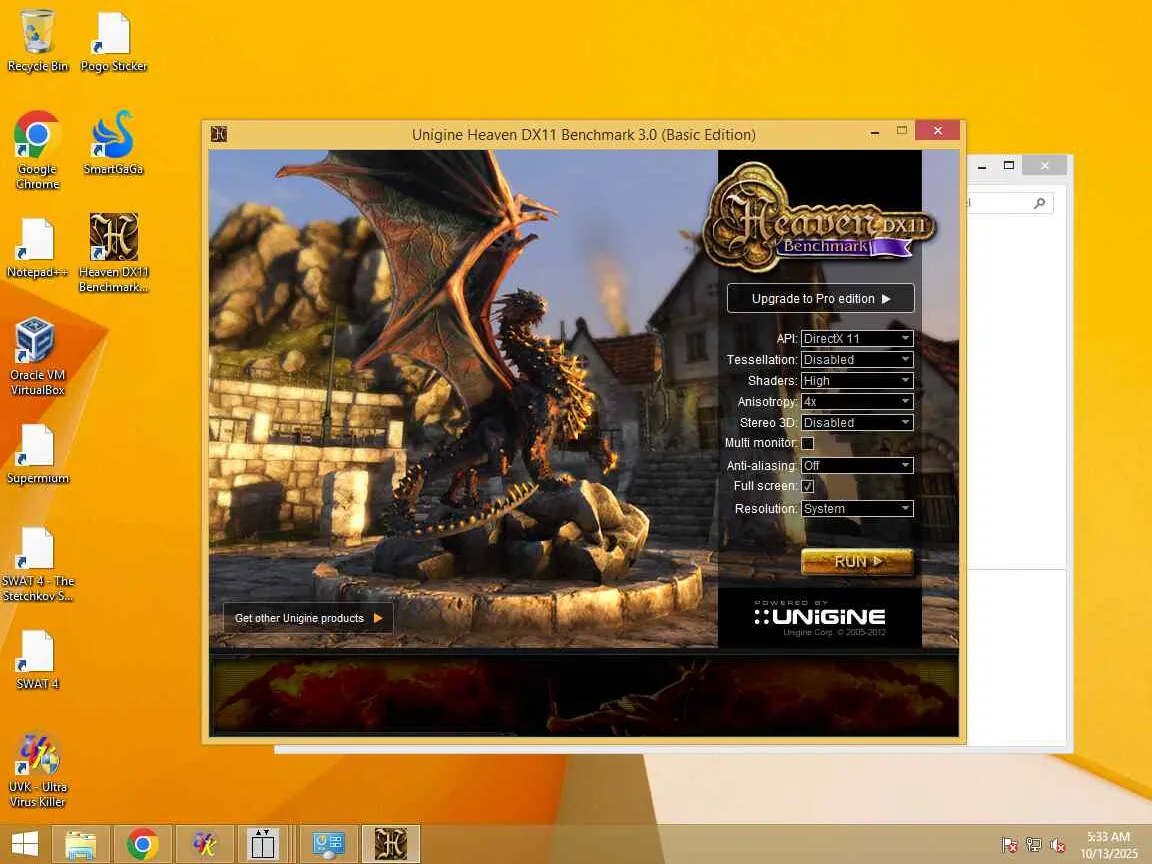The width and height of the screenshot is (1152, 864).
Task: Open the network tray icon
Action: (1034, 845)
